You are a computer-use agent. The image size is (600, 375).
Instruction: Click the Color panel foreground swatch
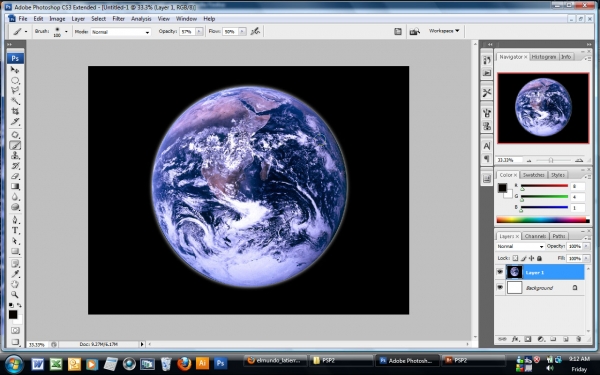coord(502,188)
